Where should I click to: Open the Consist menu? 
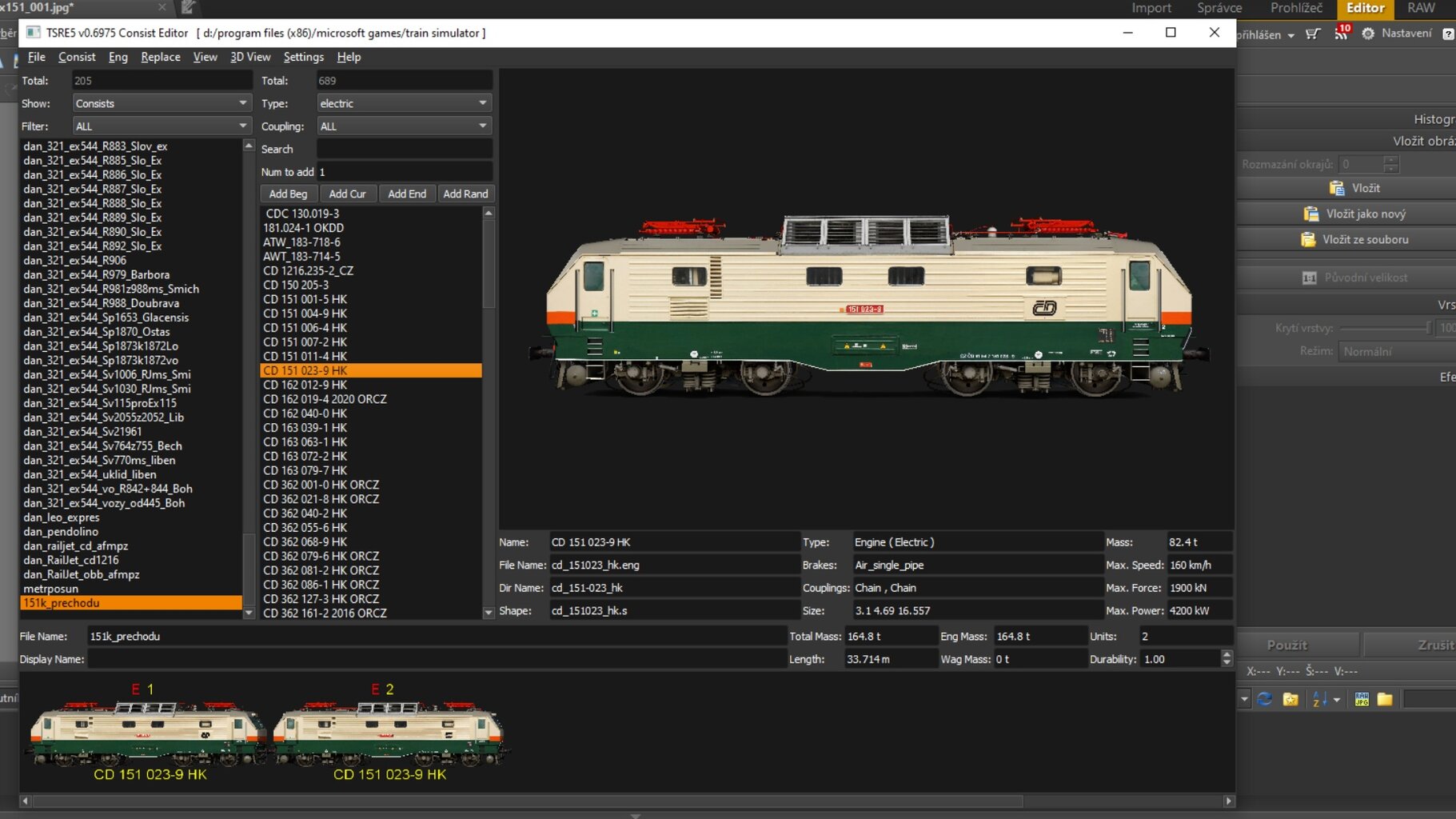(x=77, y=57)
